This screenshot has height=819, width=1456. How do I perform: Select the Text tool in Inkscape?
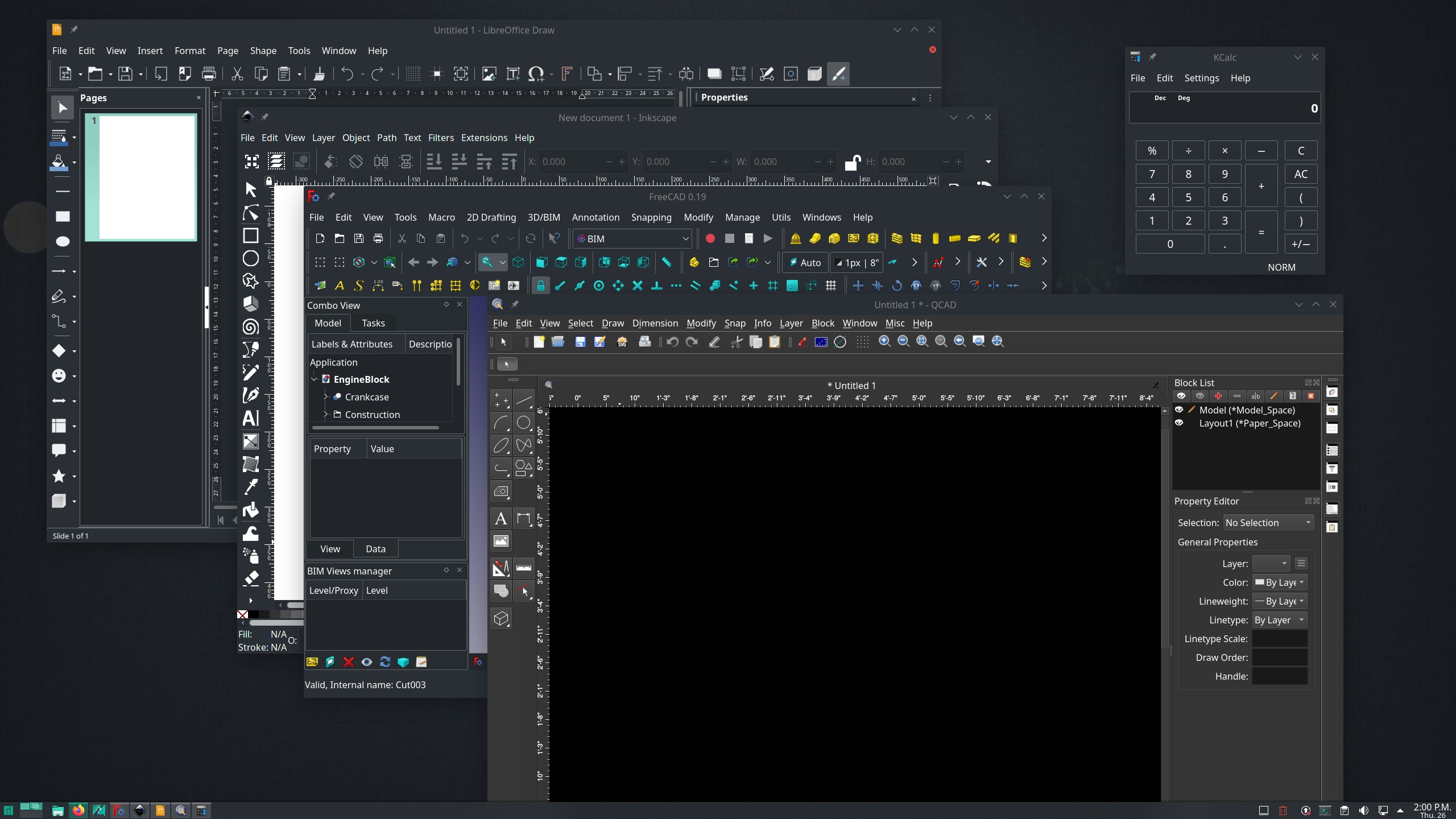click(250, 418)
